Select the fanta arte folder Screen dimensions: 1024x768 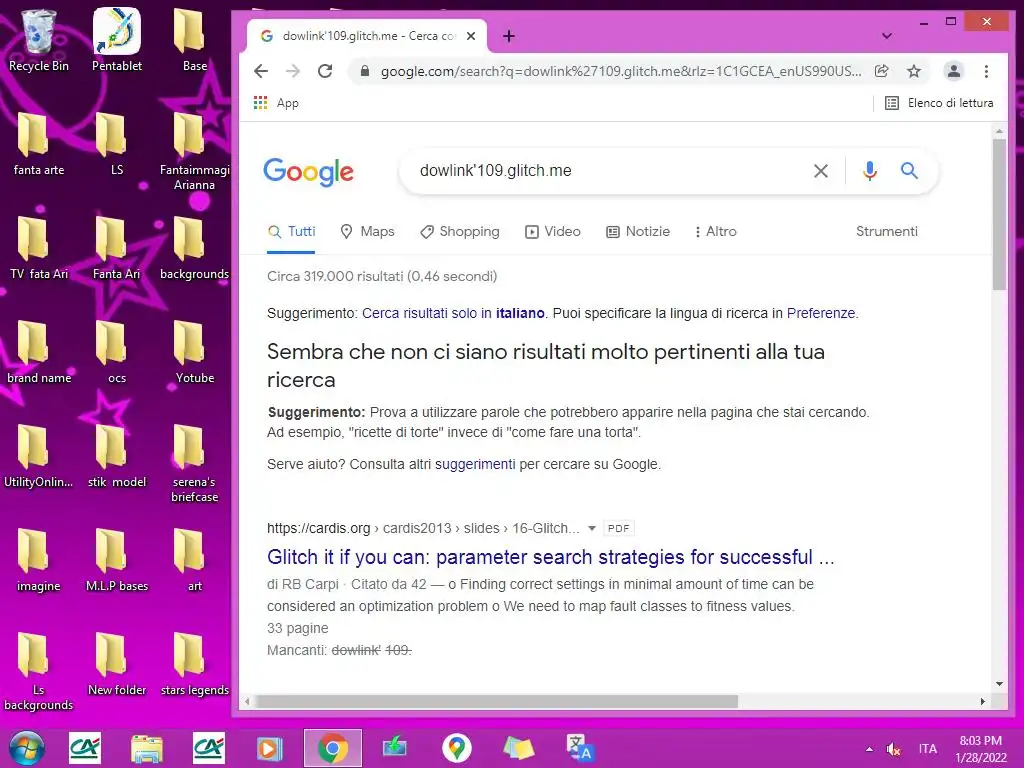[39, 144]
